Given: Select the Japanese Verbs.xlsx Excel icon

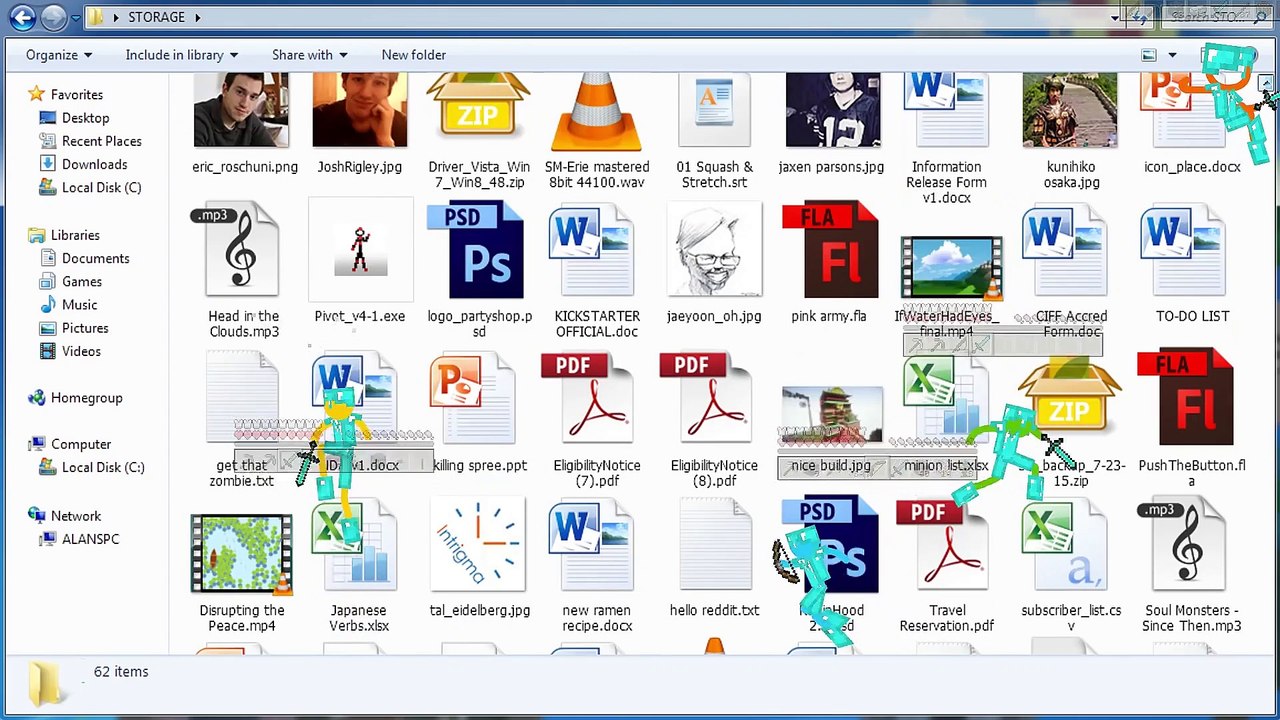Looking at the screenshot, I should [x=354, y=546].
